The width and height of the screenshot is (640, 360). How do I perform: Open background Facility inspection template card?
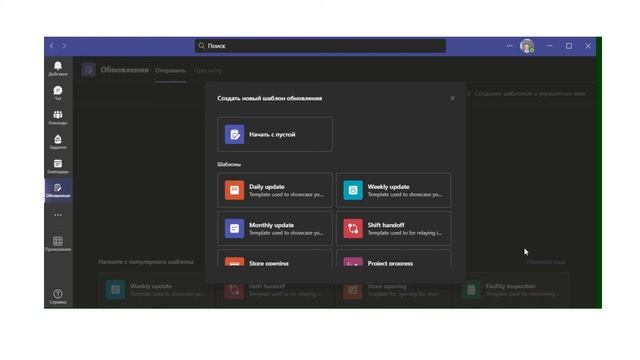[512, 289]
